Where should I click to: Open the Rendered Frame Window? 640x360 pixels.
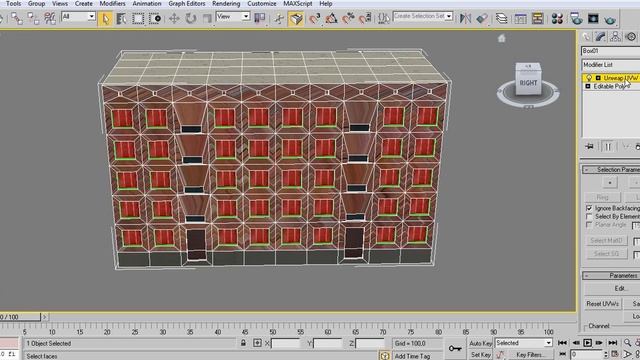point(593,18)
